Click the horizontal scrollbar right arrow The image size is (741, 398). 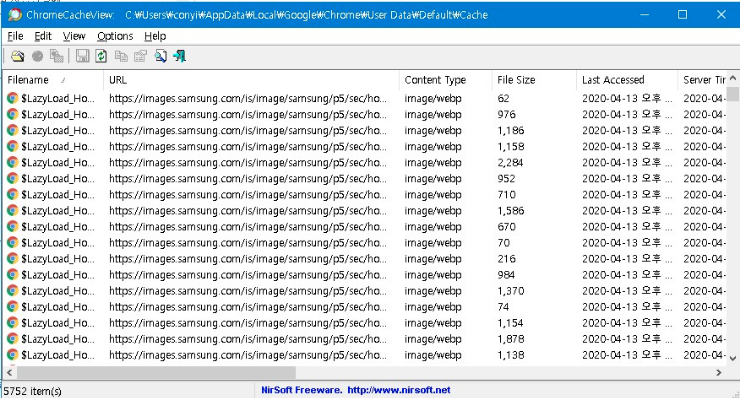point(719,372)
